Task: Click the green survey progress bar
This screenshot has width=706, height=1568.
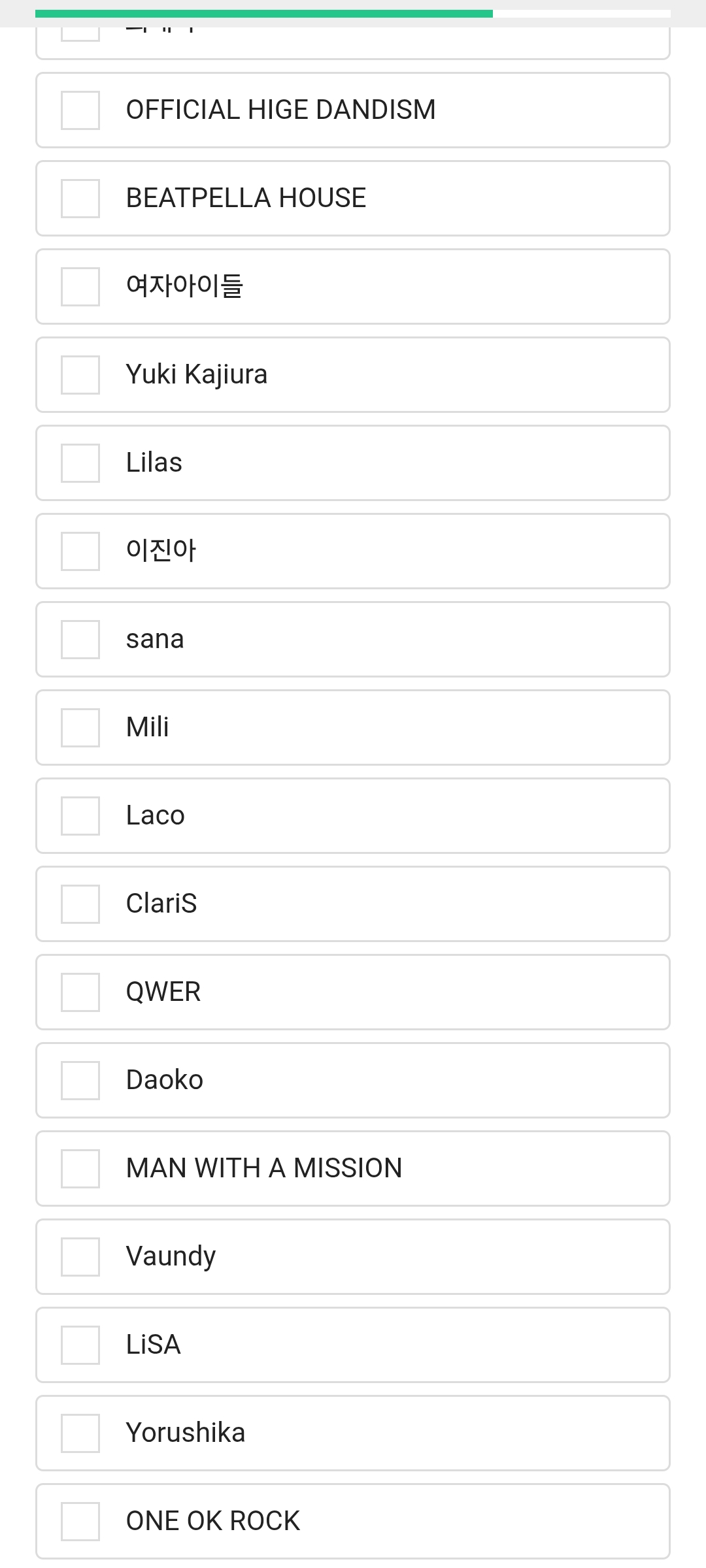Action: click(264, 14)
